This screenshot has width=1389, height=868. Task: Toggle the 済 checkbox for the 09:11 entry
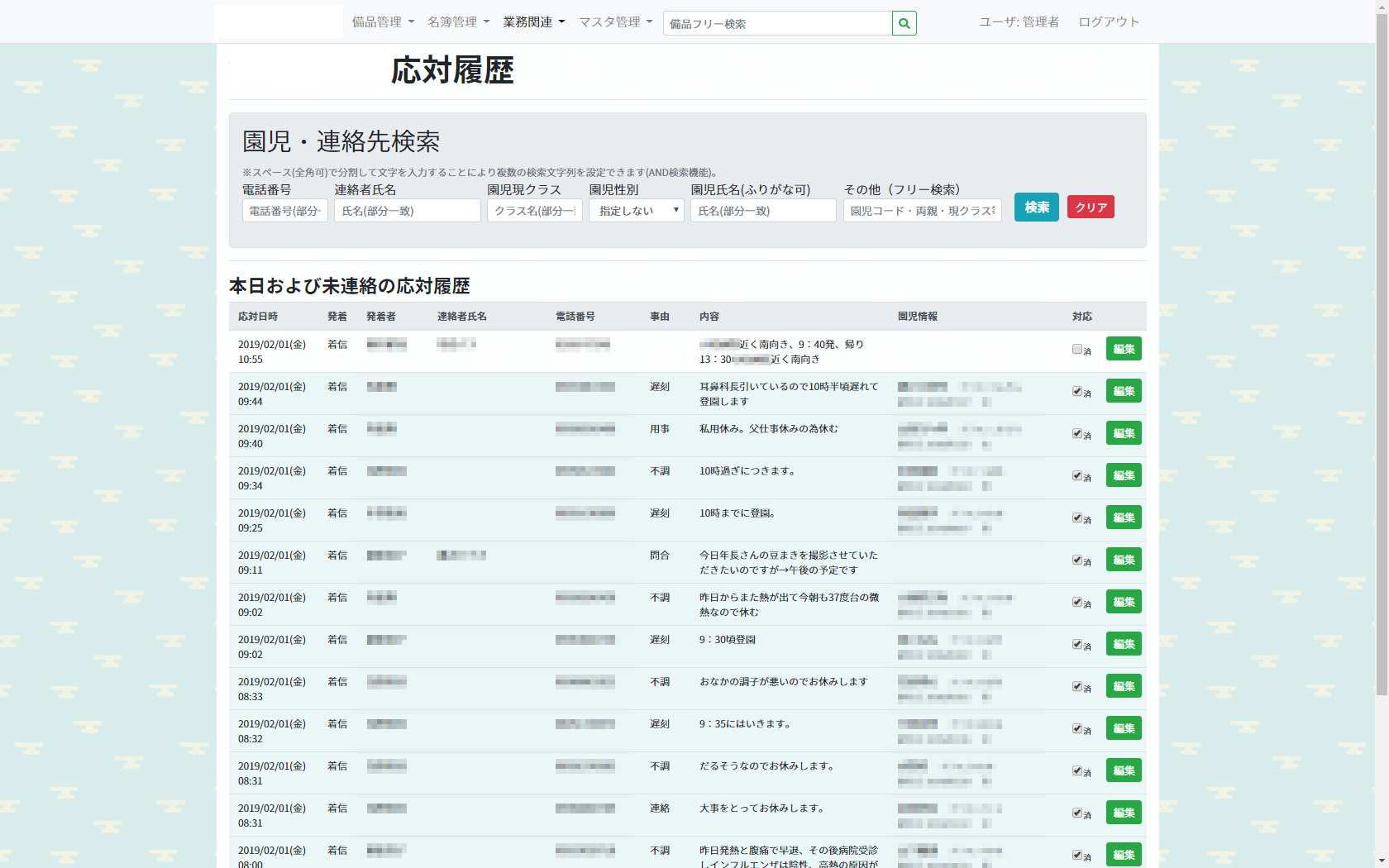[1077, 560]
